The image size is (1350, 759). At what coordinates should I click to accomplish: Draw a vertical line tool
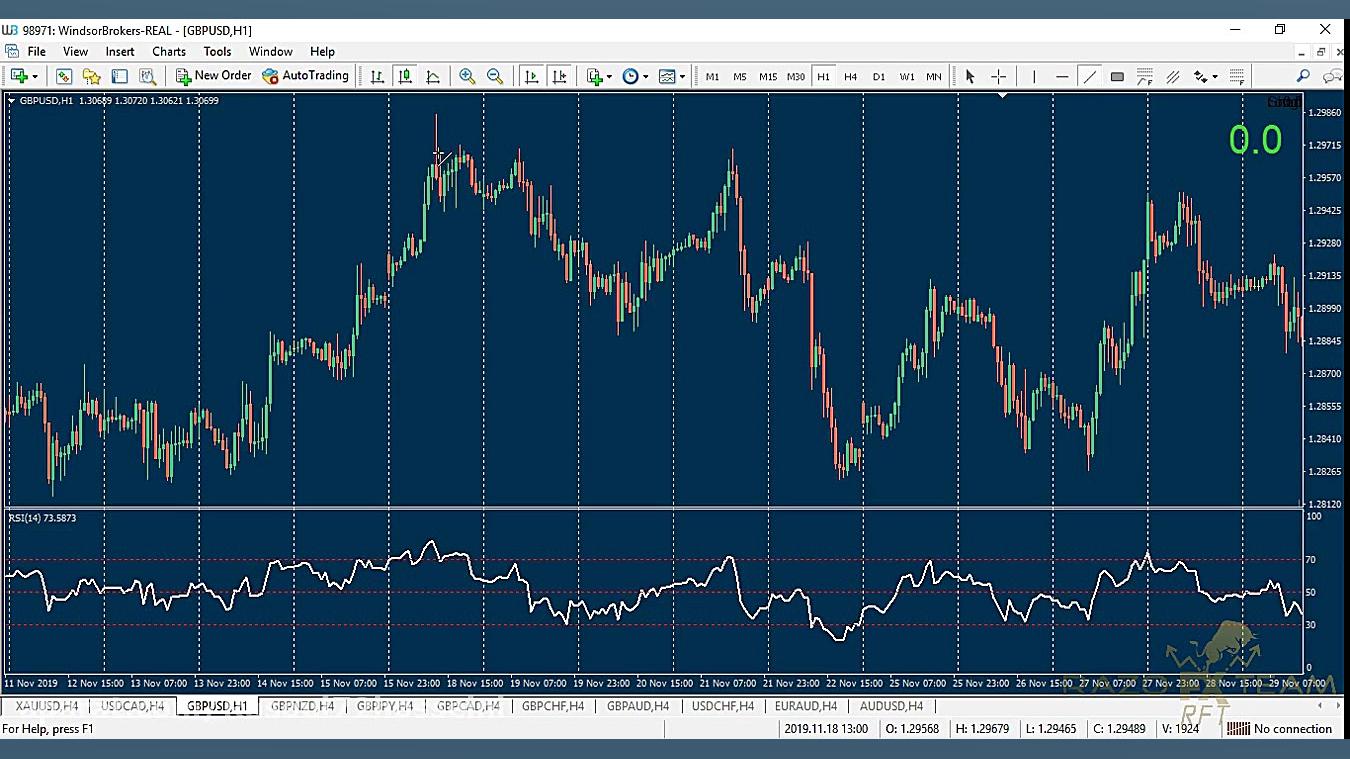pos(1034,76)
